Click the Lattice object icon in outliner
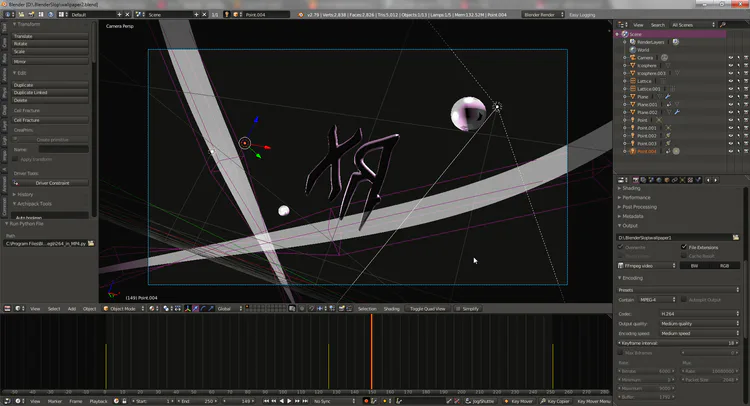The width and height of the screenshot is (750, 406). (x=632, y=81)
